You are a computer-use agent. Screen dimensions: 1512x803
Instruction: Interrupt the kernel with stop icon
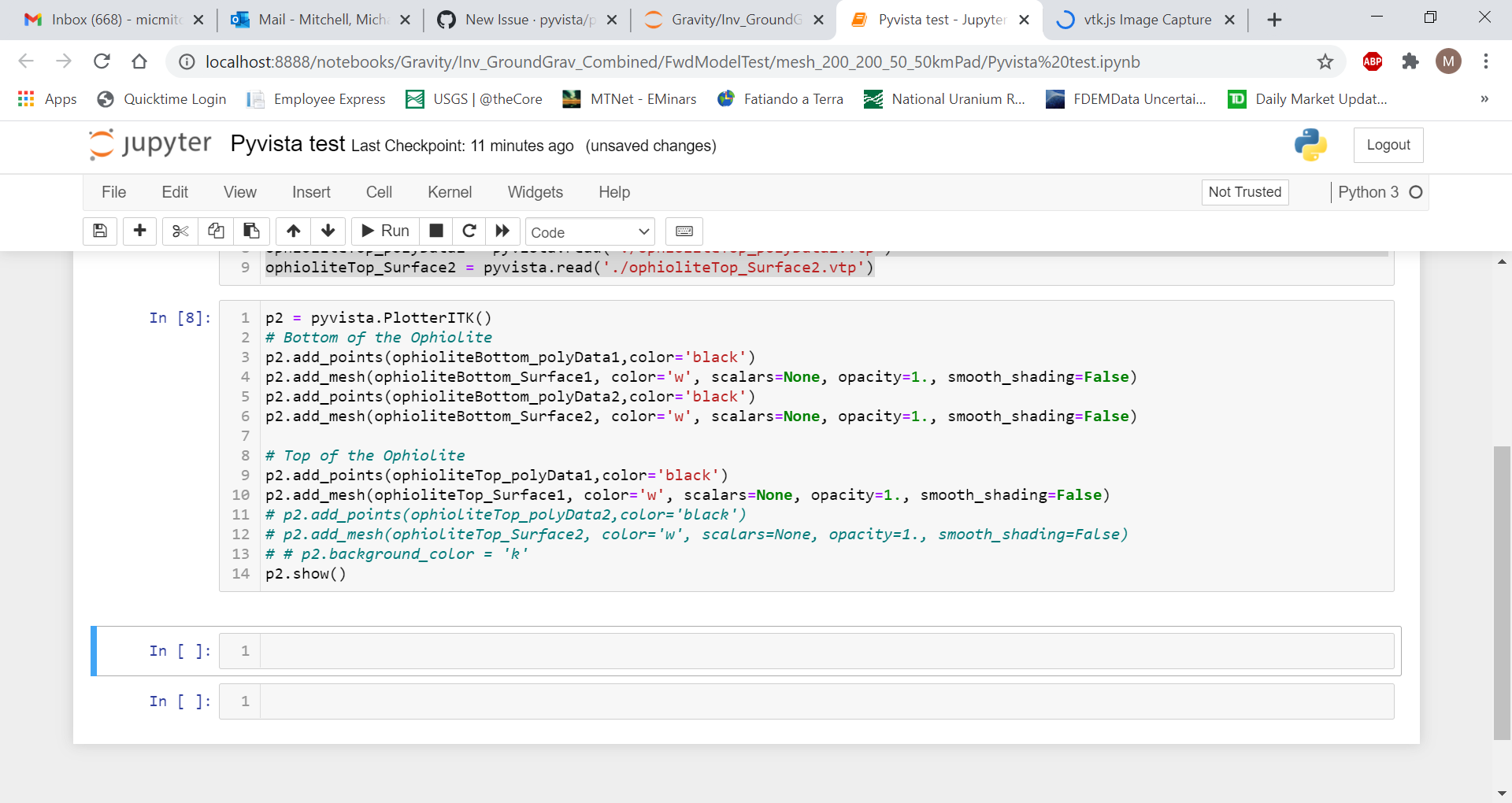coord(436,231)
